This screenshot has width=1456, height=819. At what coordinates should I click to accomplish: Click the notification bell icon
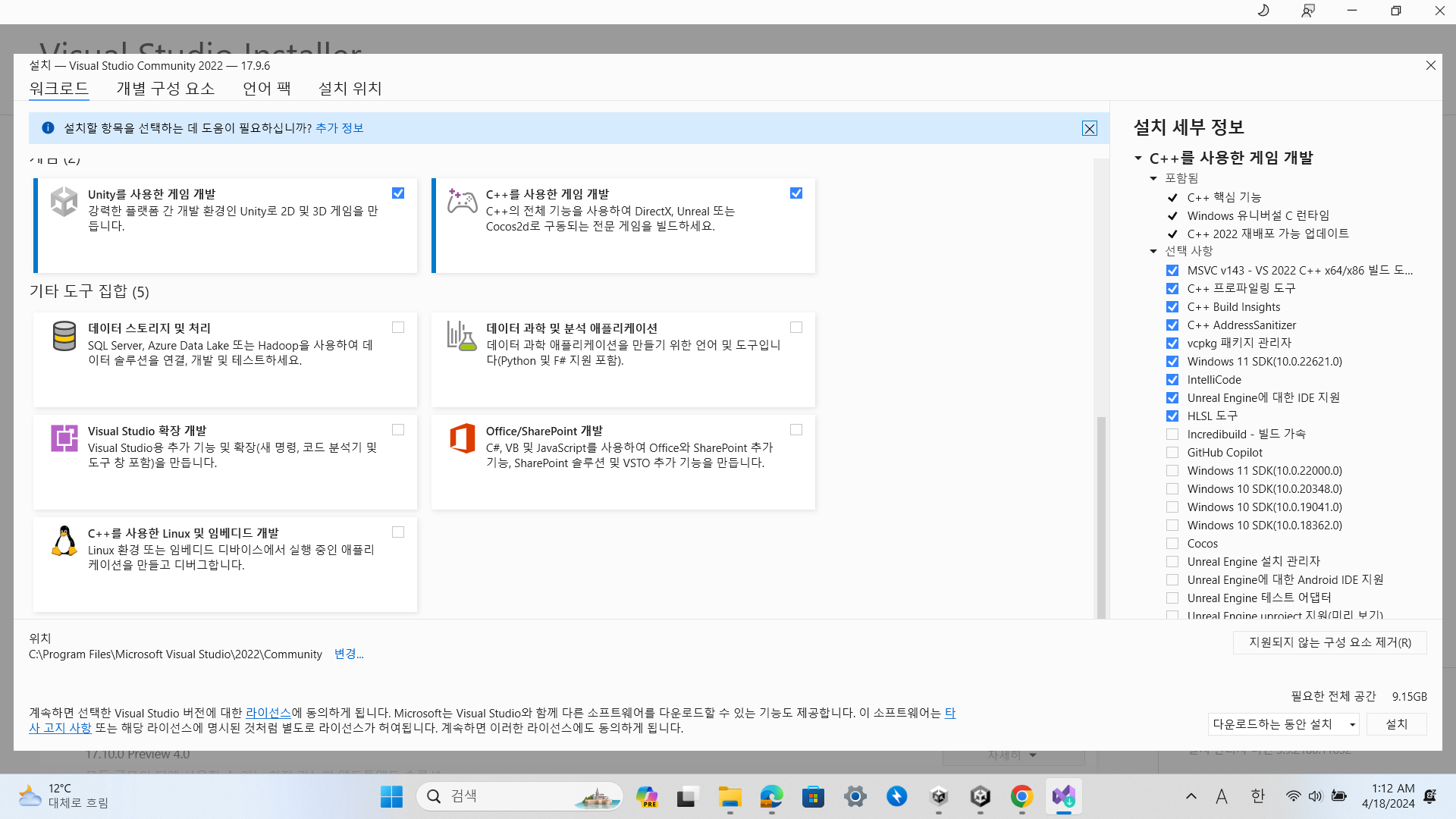click(x=1430, y=796)
